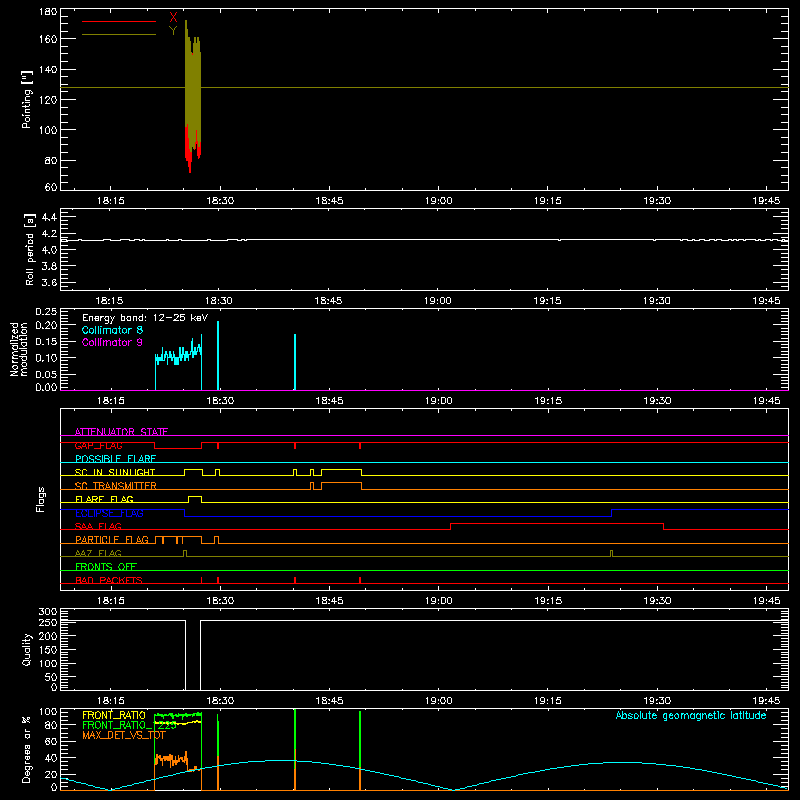Click the 18:30 tick under Quality plot

[220, 701]
